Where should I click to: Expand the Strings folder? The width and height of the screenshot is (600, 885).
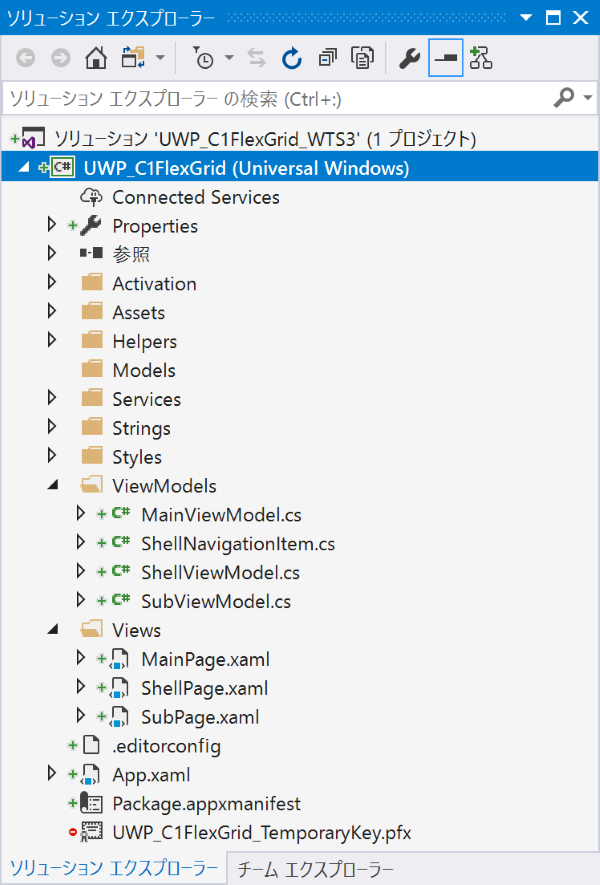point(51,426)
